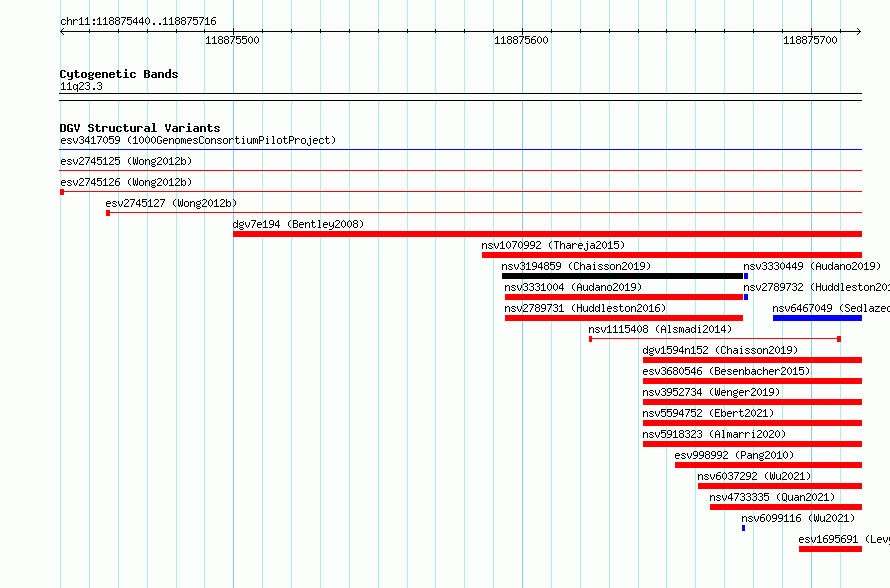Click the red bar of nsv5594752
Viewport: 890px width, 588px height.
[752, 423]
